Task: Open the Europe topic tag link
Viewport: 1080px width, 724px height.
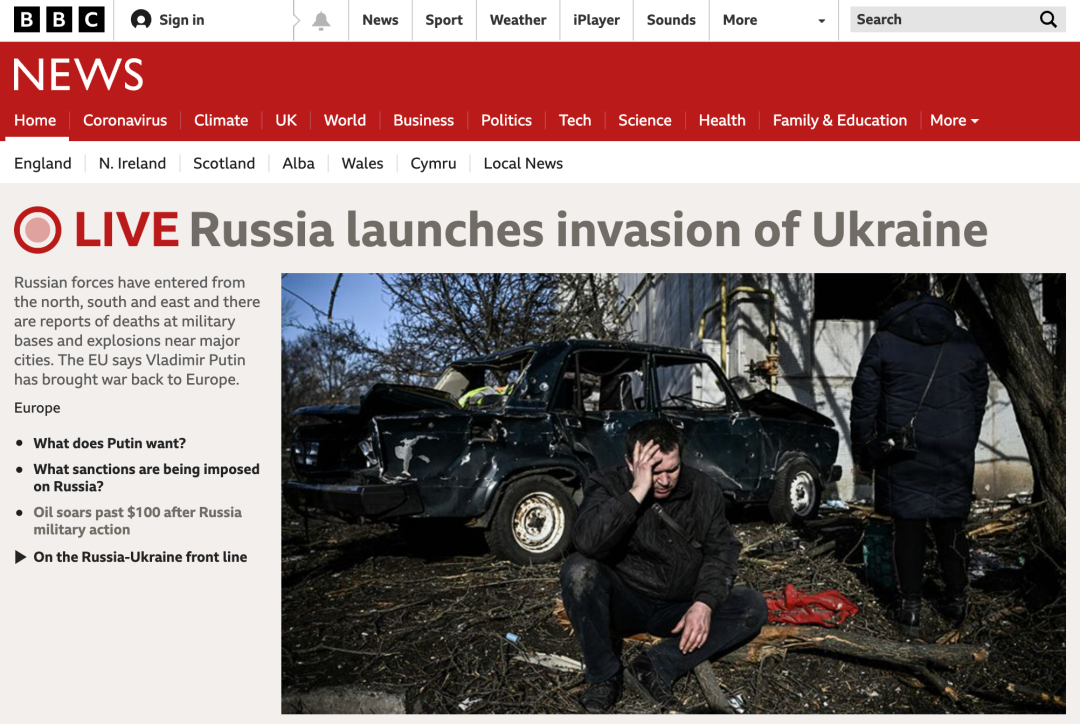Action: tap(37, 408)
